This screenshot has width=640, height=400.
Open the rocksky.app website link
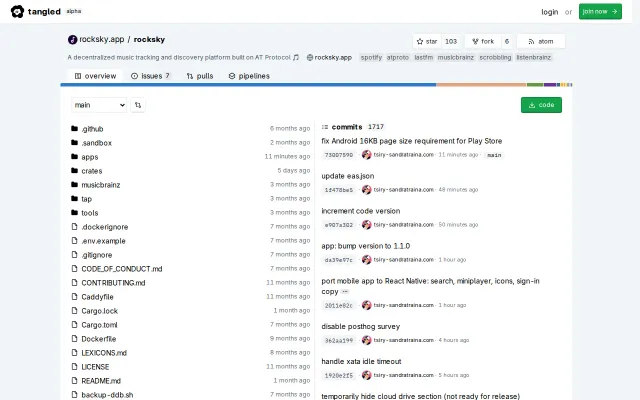coord(329,58)
